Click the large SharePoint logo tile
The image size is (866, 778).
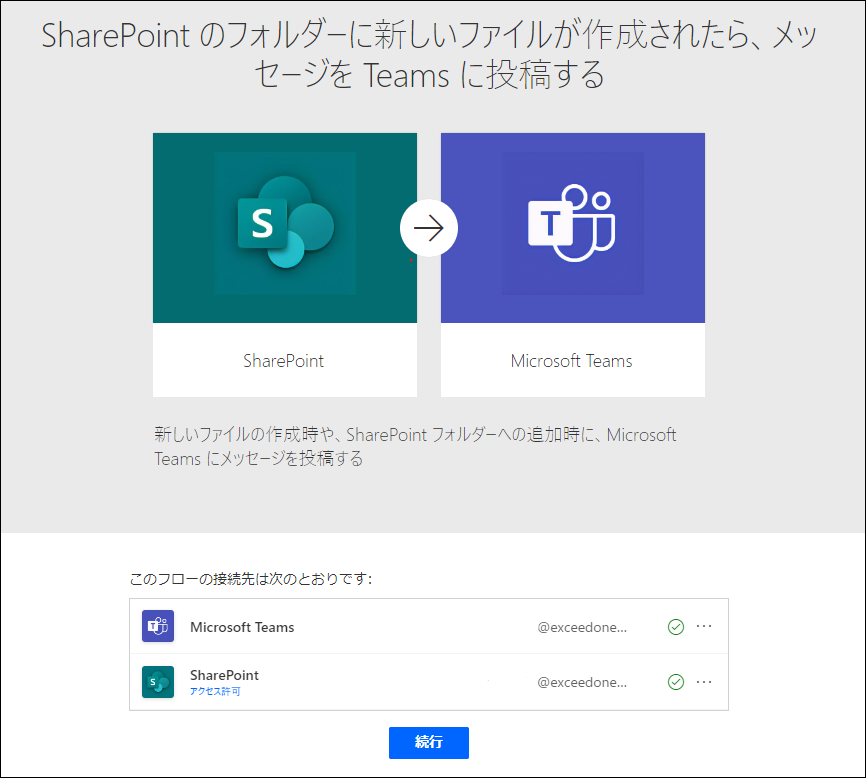pos(285,227)
